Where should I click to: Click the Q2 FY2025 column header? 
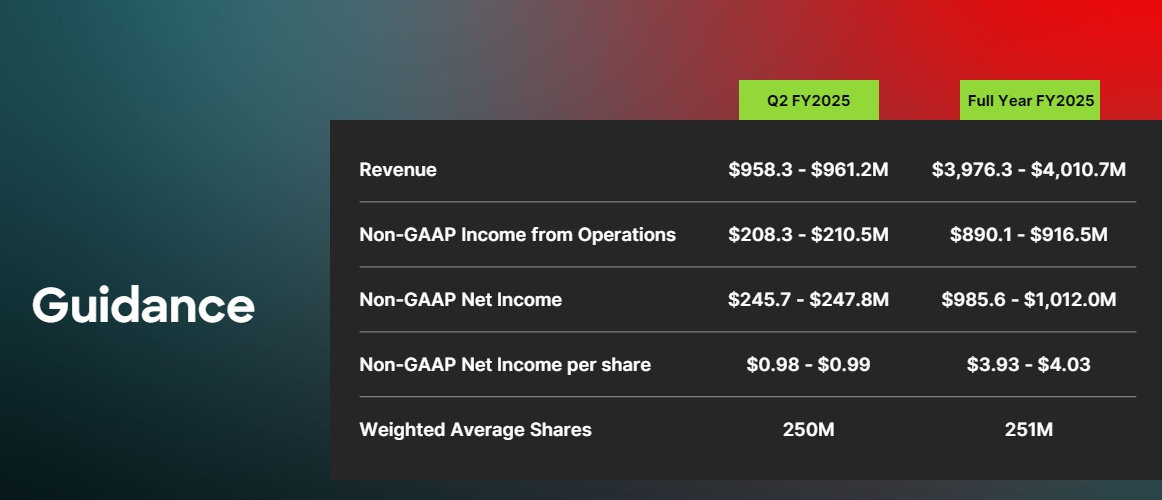tap(808, 100)
